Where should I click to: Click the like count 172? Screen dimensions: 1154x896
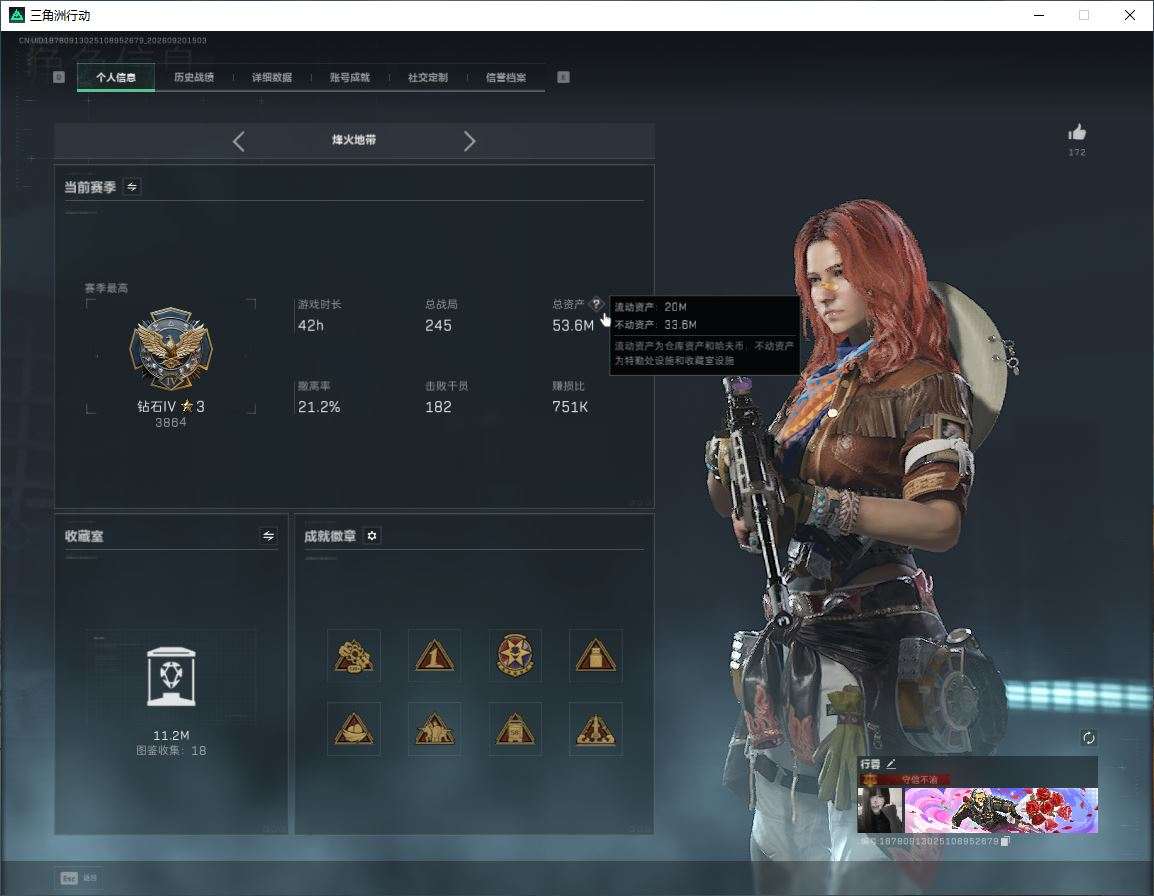(1077, 152)
